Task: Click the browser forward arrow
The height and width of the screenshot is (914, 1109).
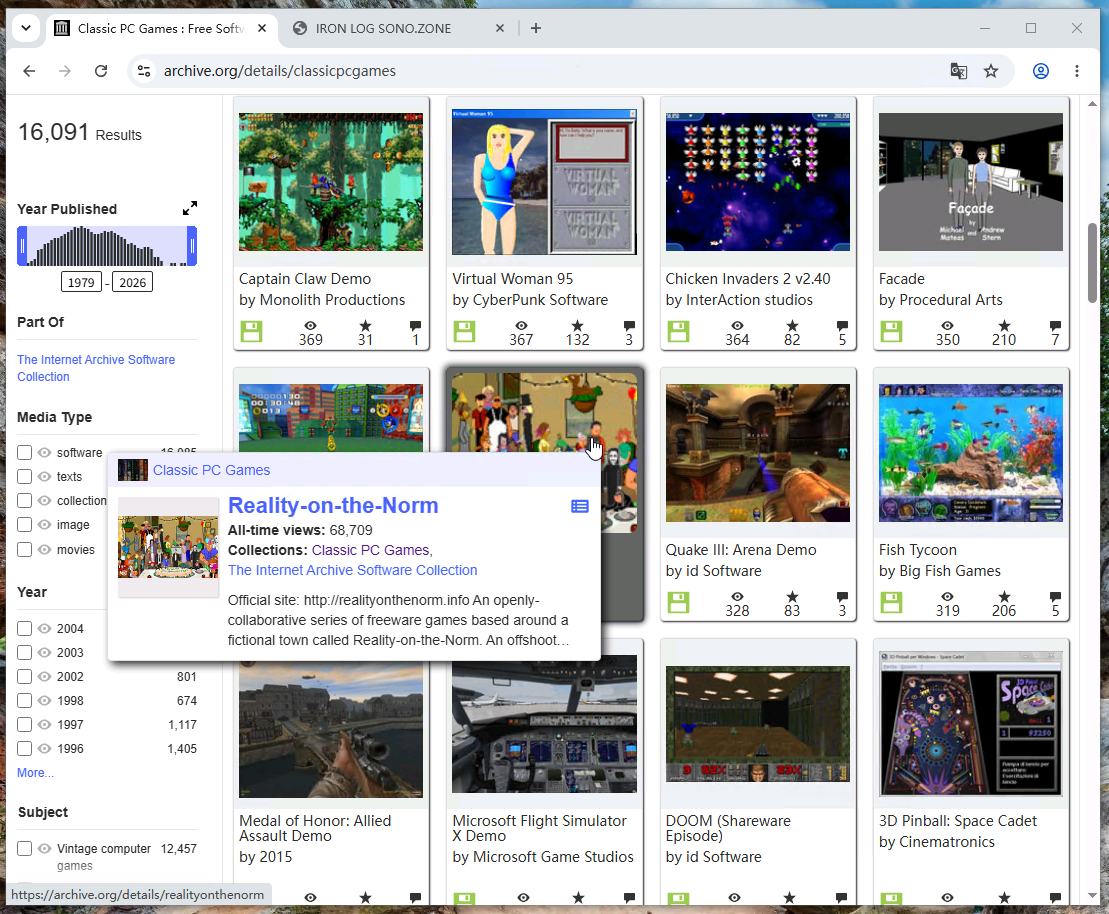Action: click(64, 71)
